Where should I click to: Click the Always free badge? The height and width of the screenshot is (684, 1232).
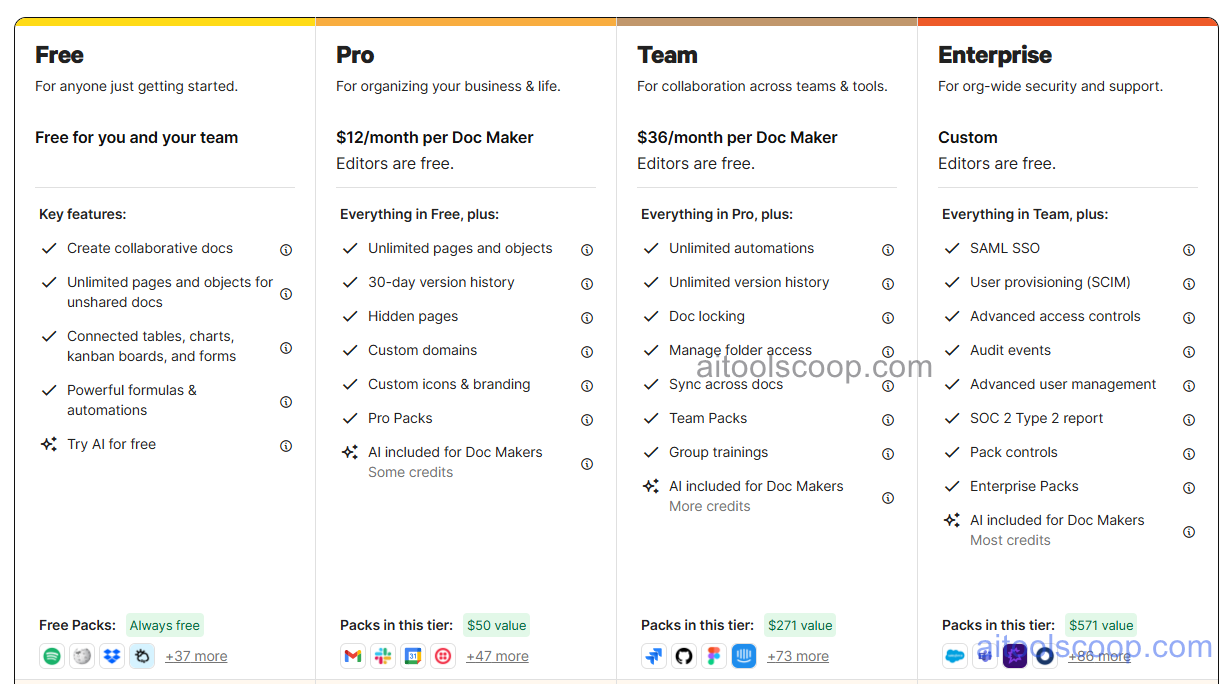pyautogui.click(x=164, y=624)
